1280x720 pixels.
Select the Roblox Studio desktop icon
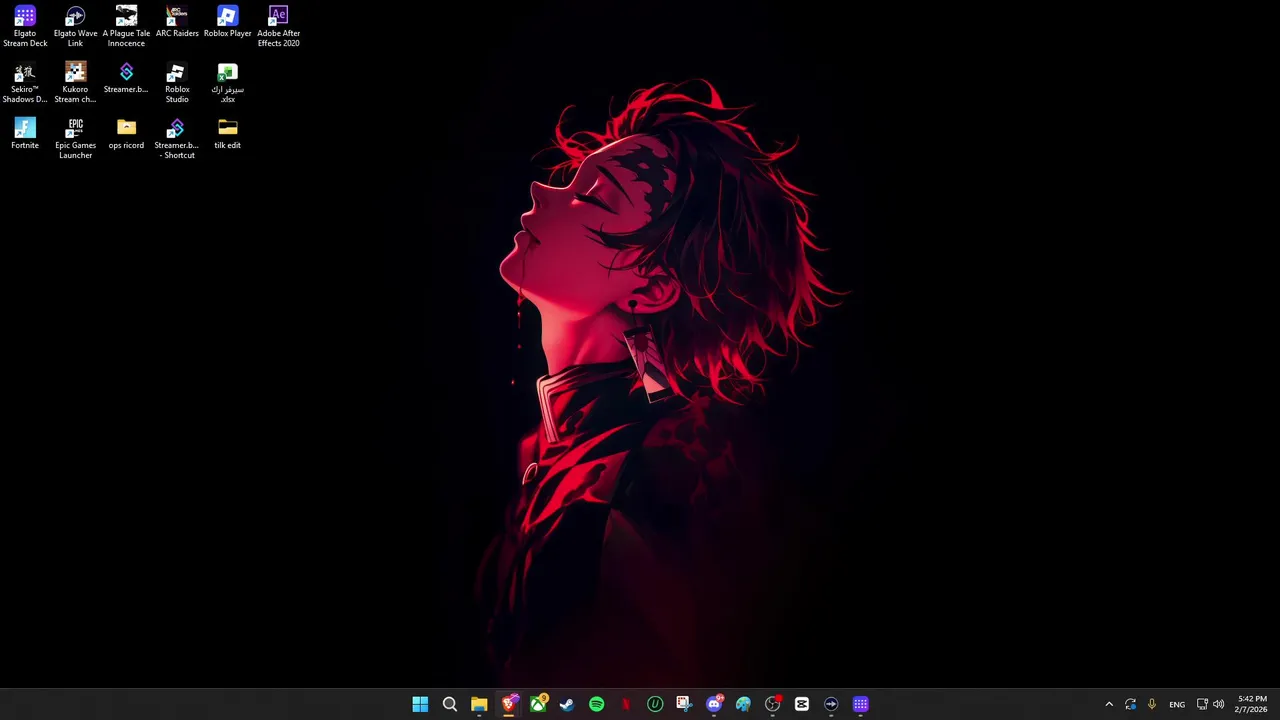coord(177,83)
